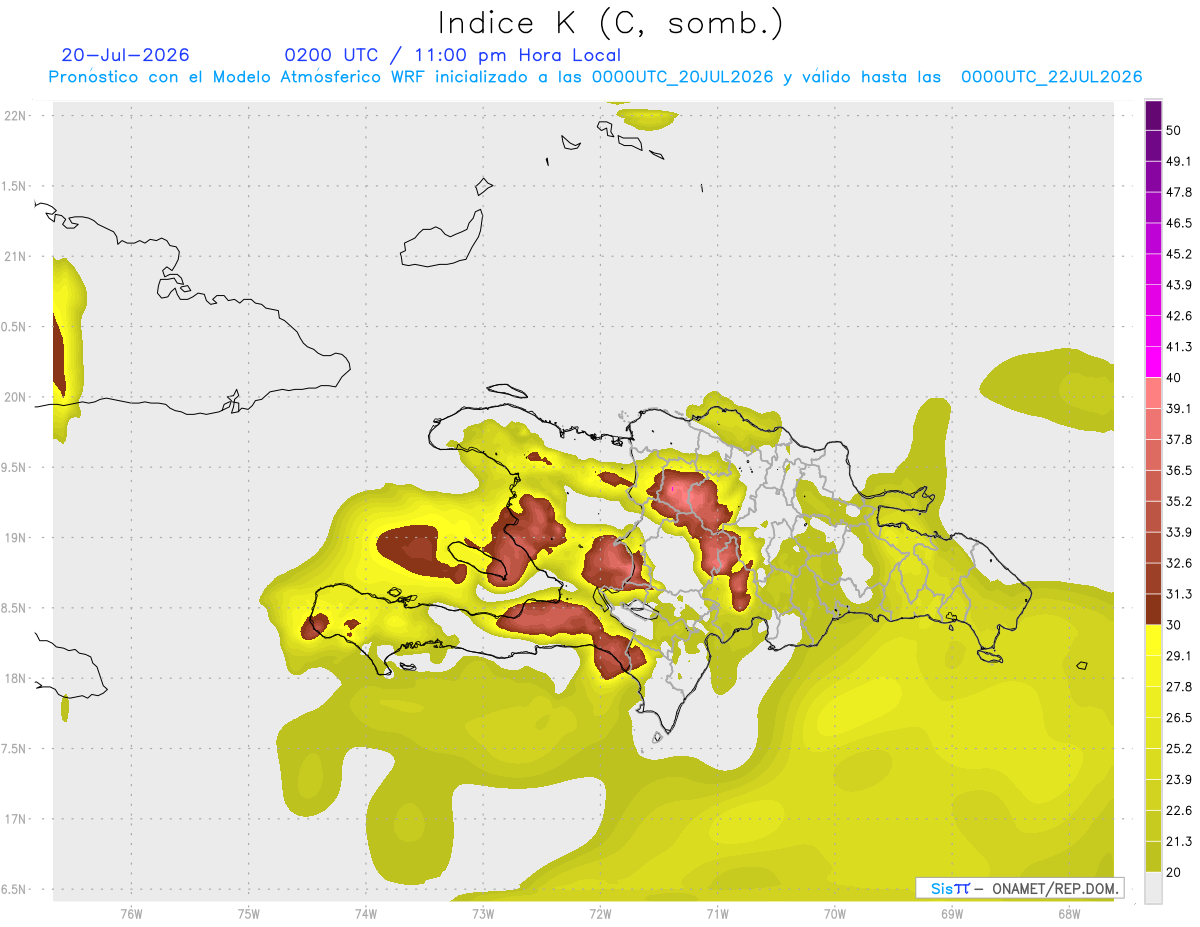Click the colorbar value "49.1"
The height and width of the screenshot is (927, 1200).
coord(1179,161)
